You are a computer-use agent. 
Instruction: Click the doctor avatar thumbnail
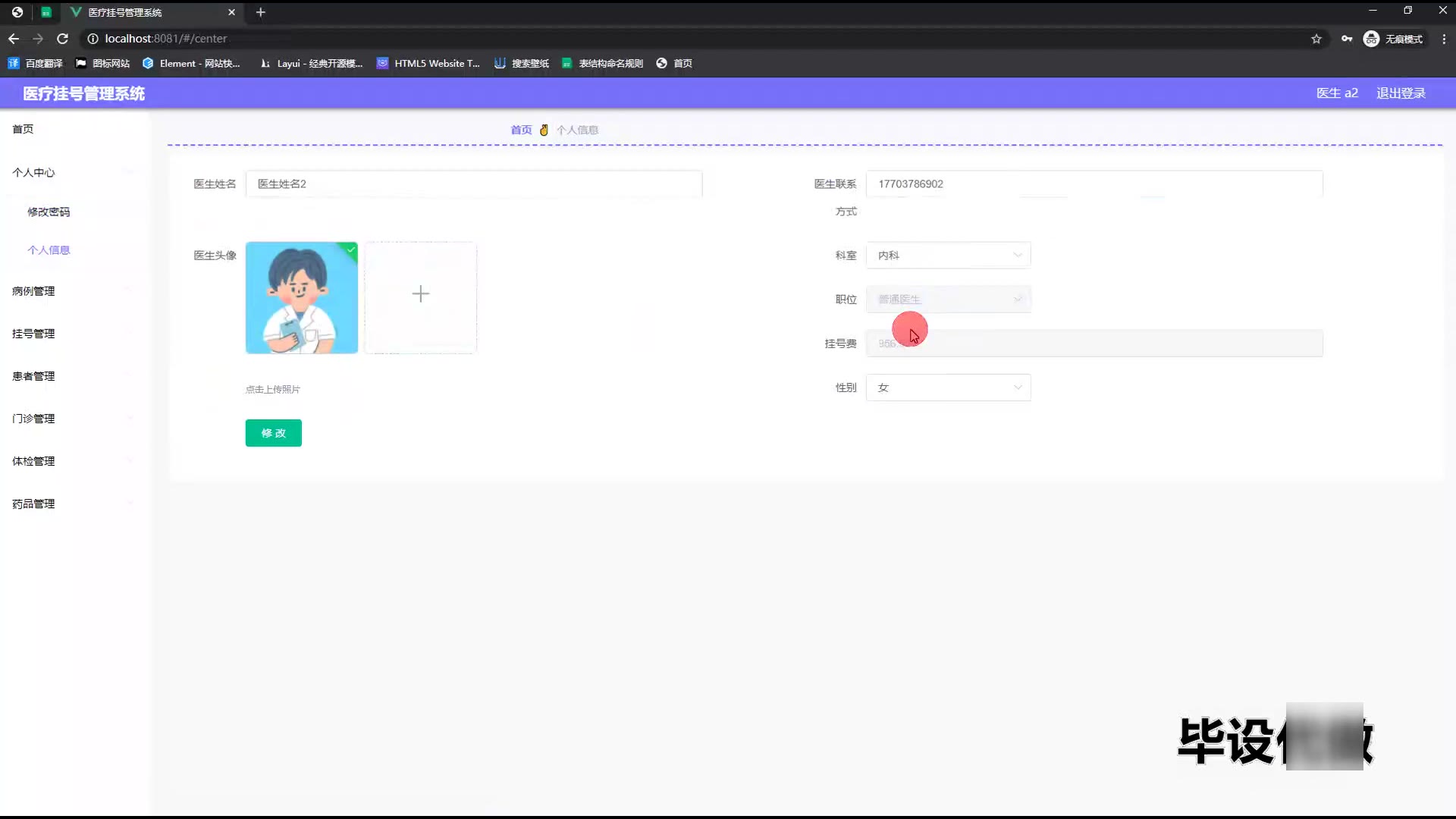click(302, 298)
